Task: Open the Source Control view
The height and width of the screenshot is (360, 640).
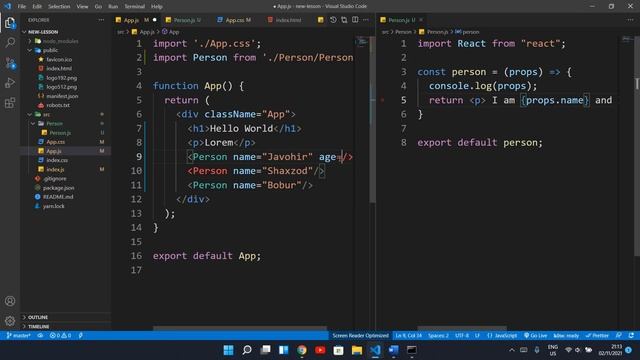Action: pos(10,63)
